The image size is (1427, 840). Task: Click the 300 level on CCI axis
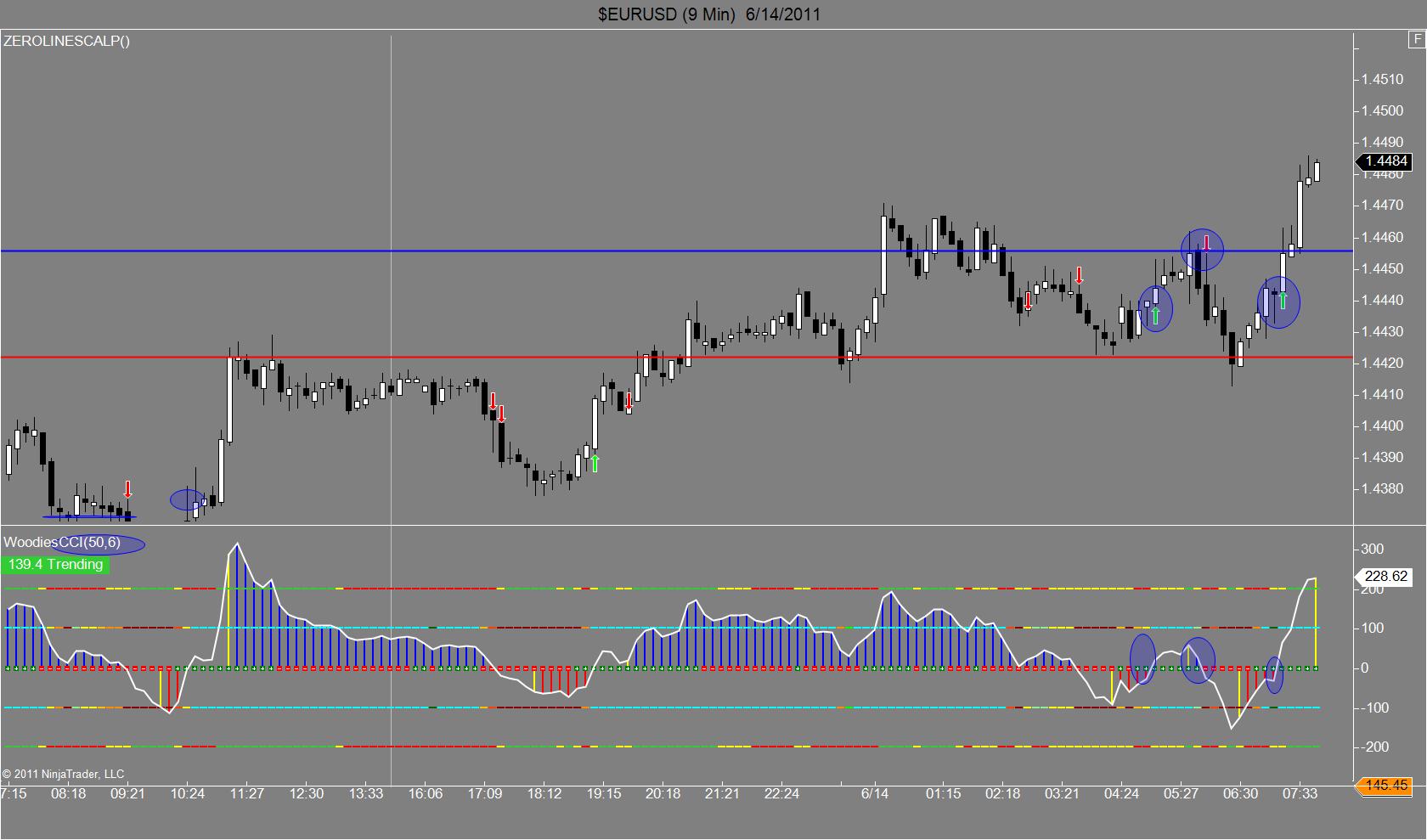coord(1373,549)
